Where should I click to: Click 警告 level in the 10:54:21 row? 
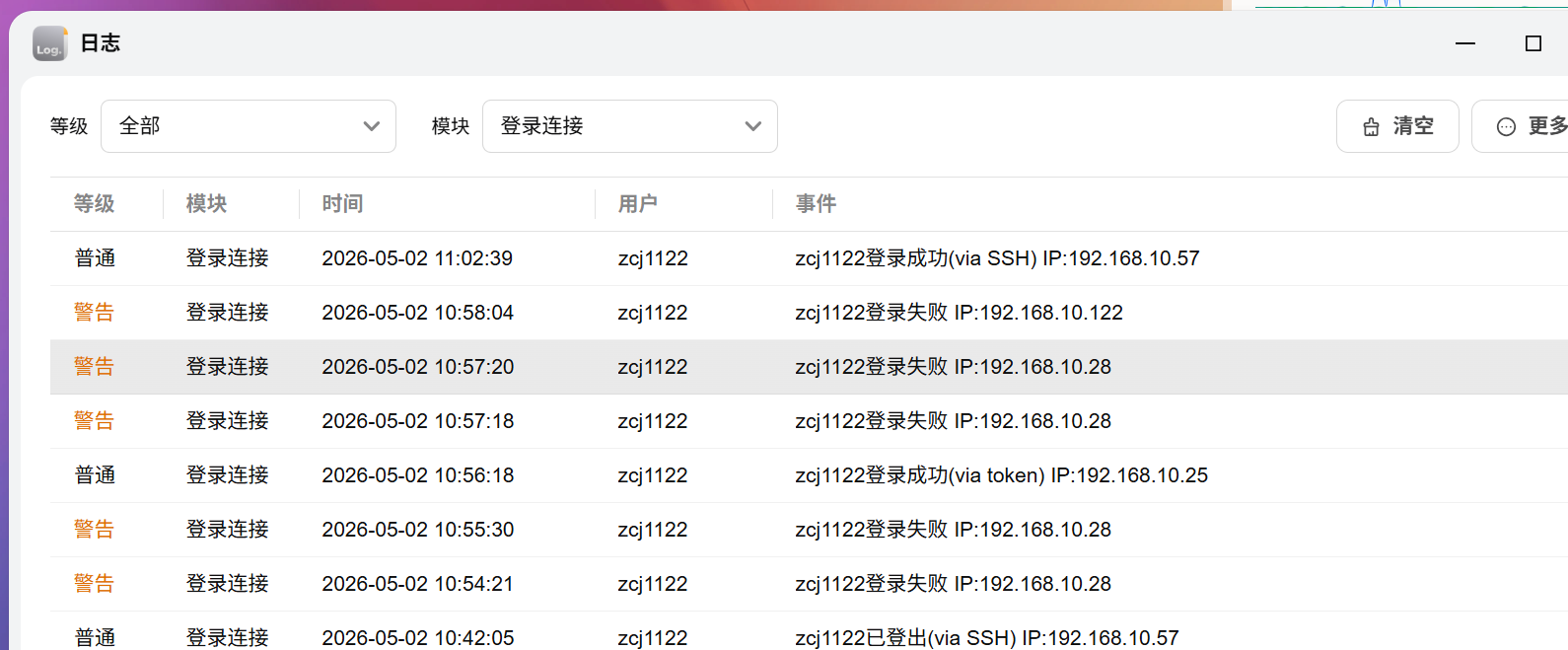pos(95,584)
